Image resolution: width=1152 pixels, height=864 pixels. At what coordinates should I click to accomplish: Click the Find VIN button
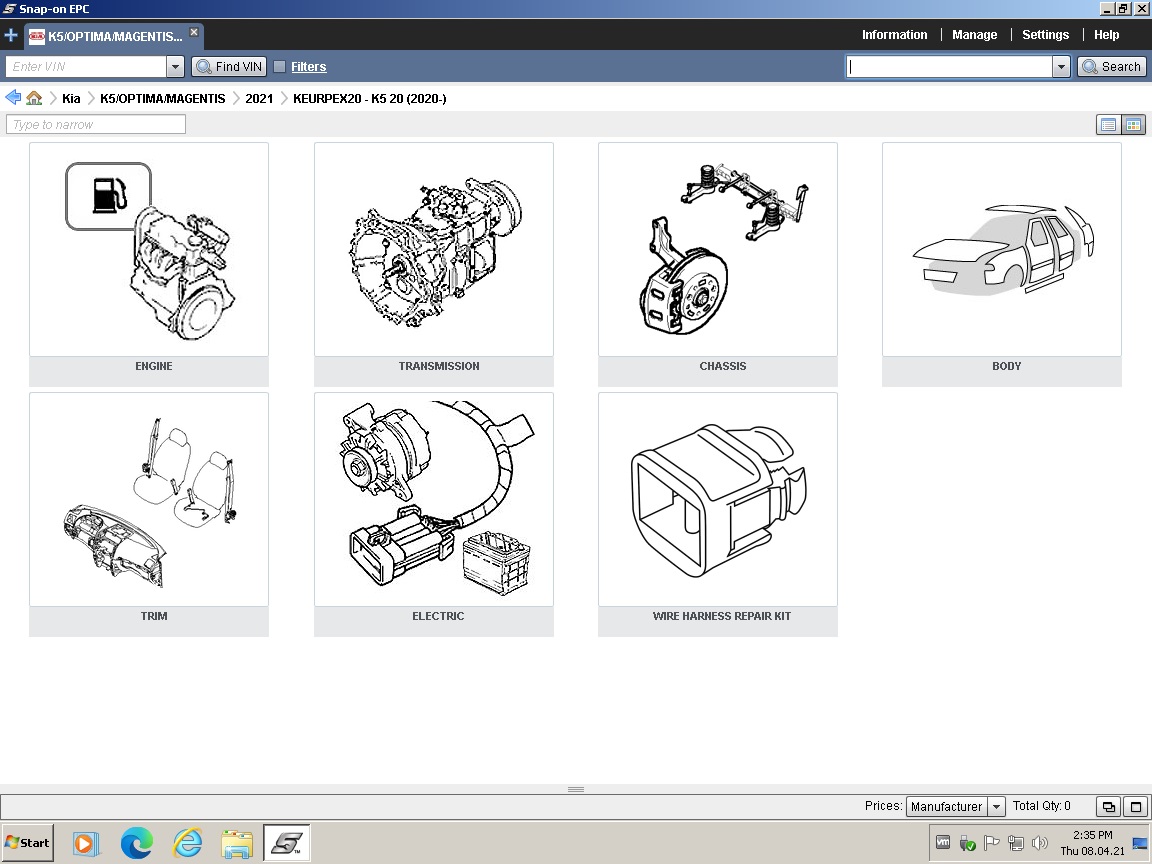click(x=229, y=67)
